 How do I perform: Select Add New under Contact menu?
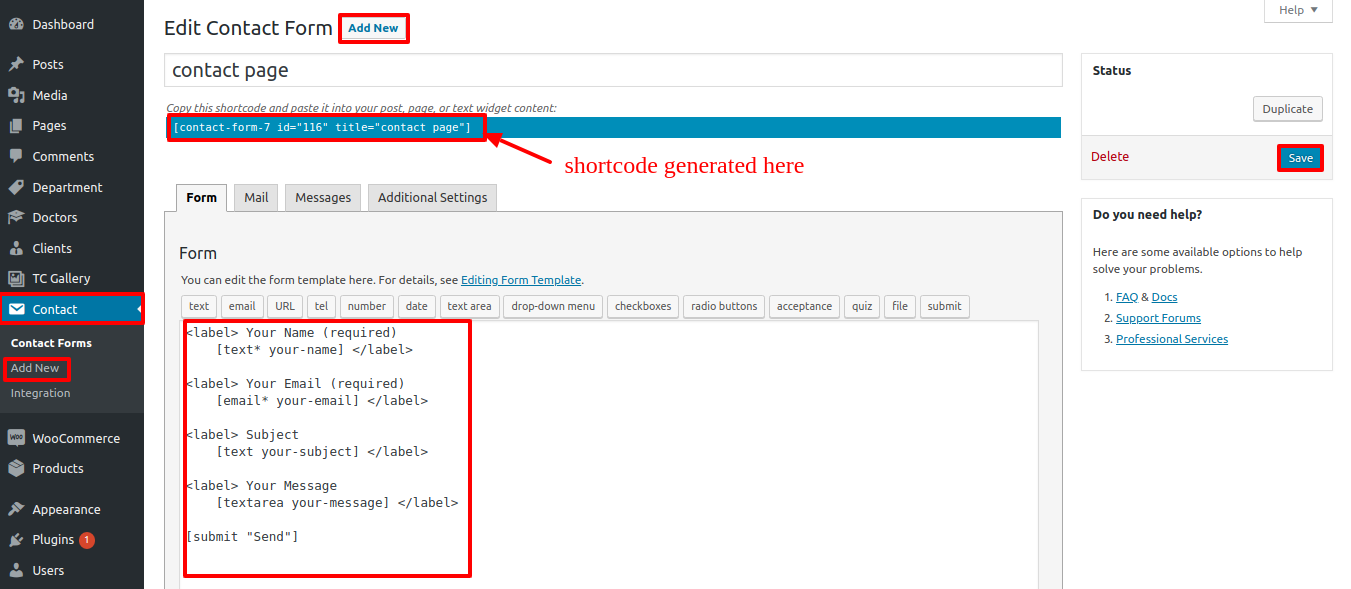click(x=35, y=368)
